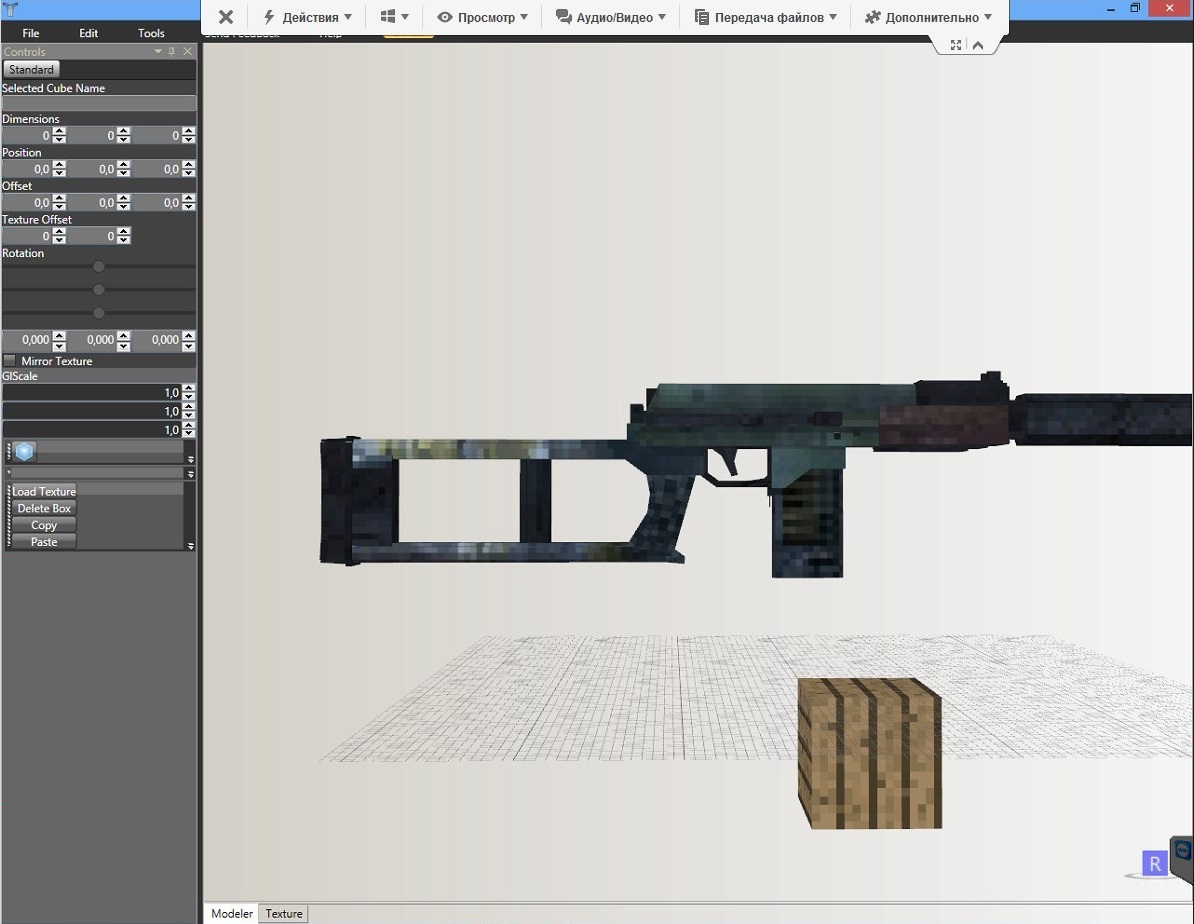Open the Tools menu
The image size is (1194, 924).
150,32
